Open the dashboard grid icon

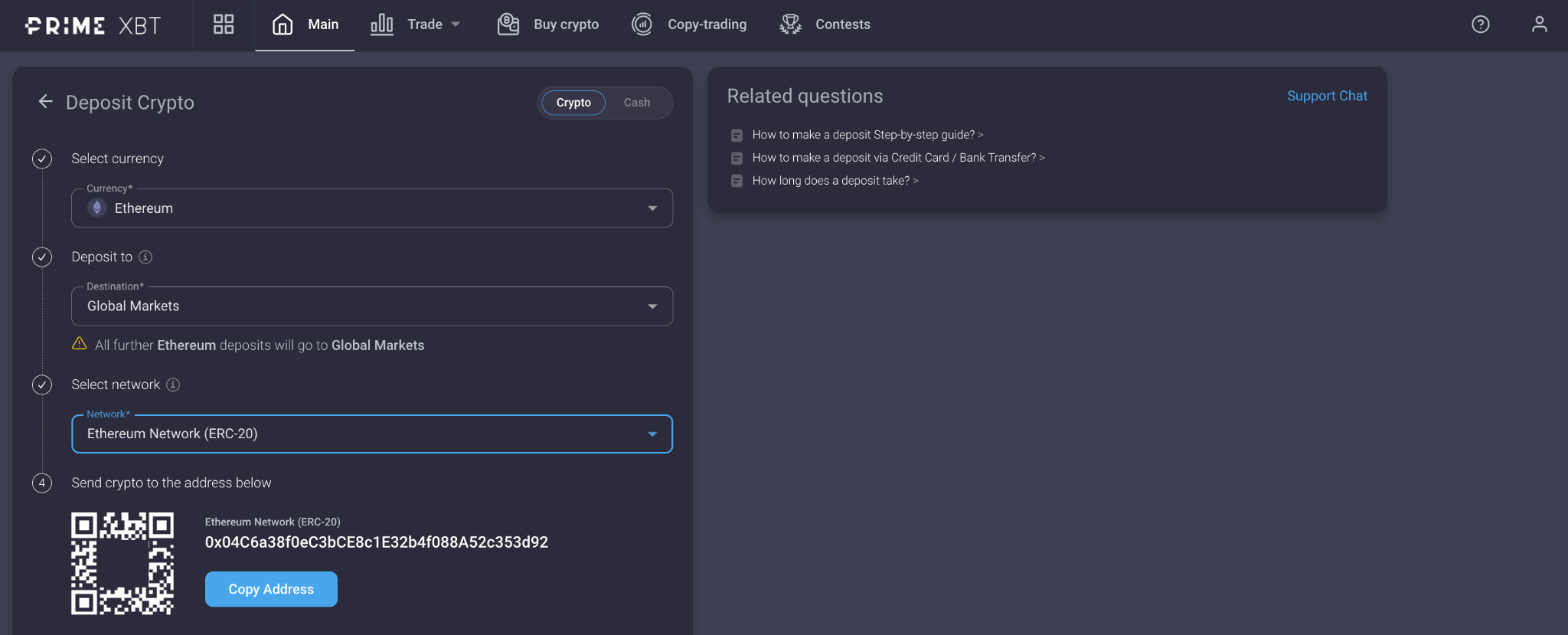(224, 25)
